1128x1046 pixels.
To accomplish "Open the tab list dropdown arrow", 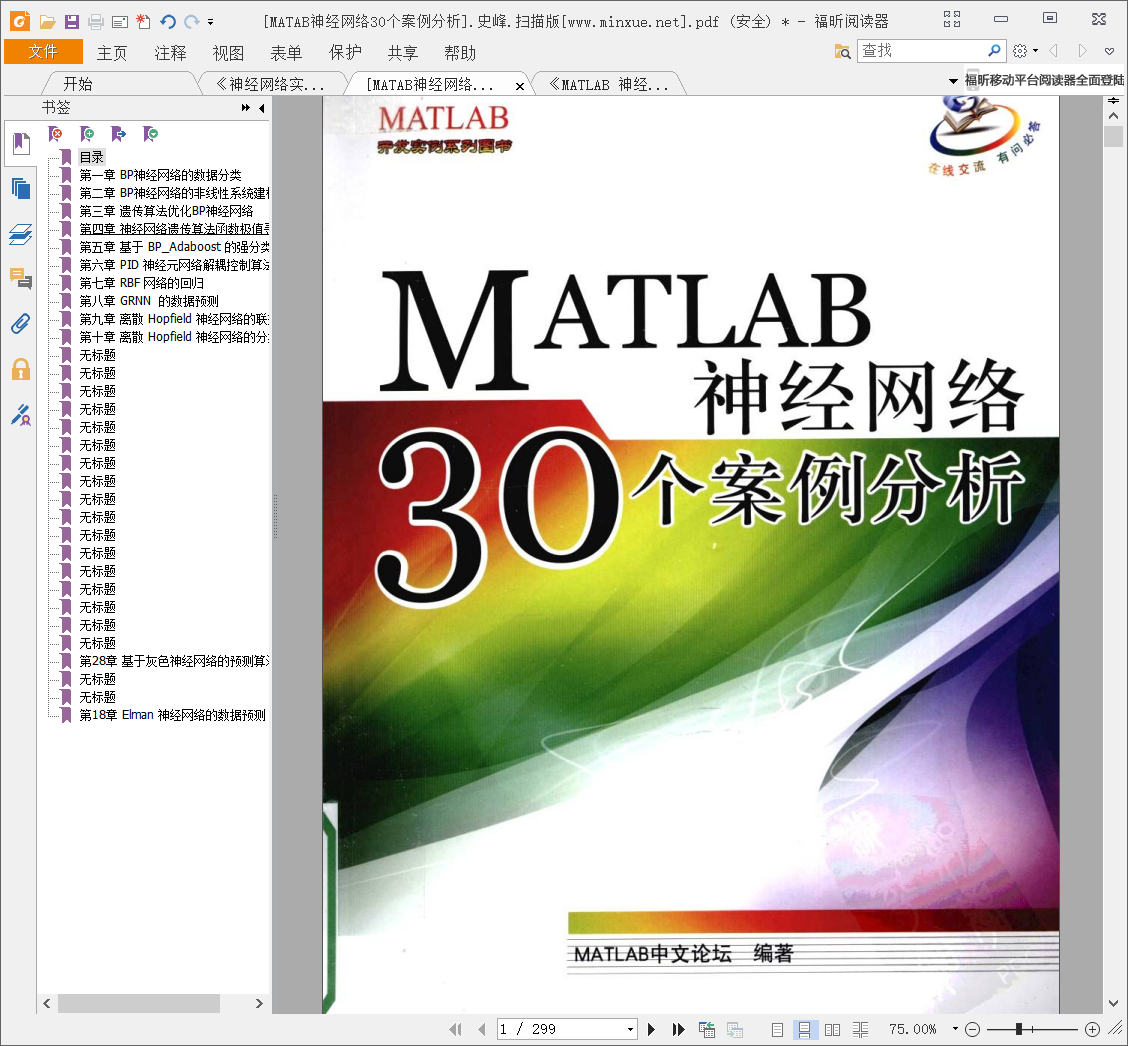I will tap(953, 81).
